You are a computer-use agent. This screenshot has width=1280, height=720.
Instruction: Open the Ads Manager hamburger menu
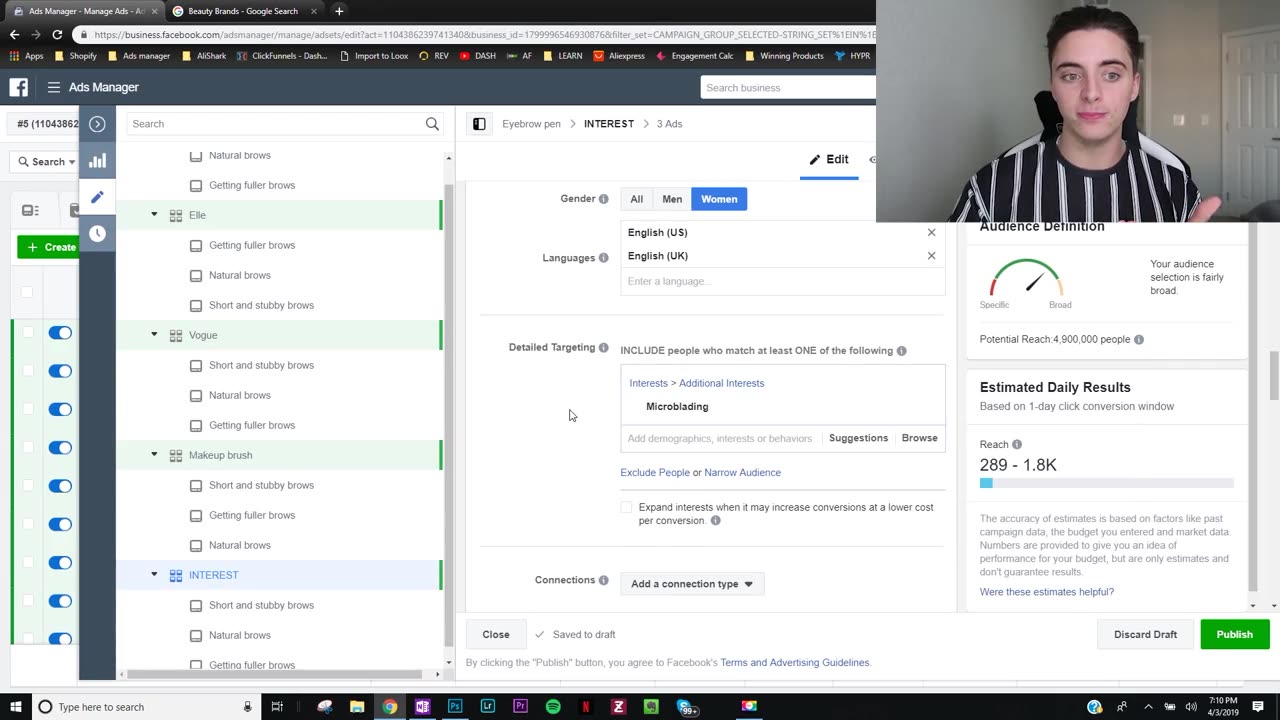[x=54, y=87]
